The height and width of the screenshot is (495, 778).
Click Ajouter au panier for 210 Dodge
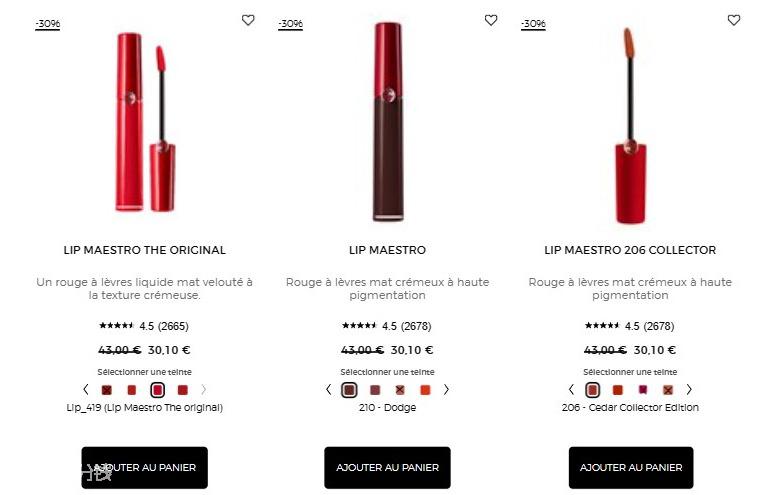[x=388, y=468]
